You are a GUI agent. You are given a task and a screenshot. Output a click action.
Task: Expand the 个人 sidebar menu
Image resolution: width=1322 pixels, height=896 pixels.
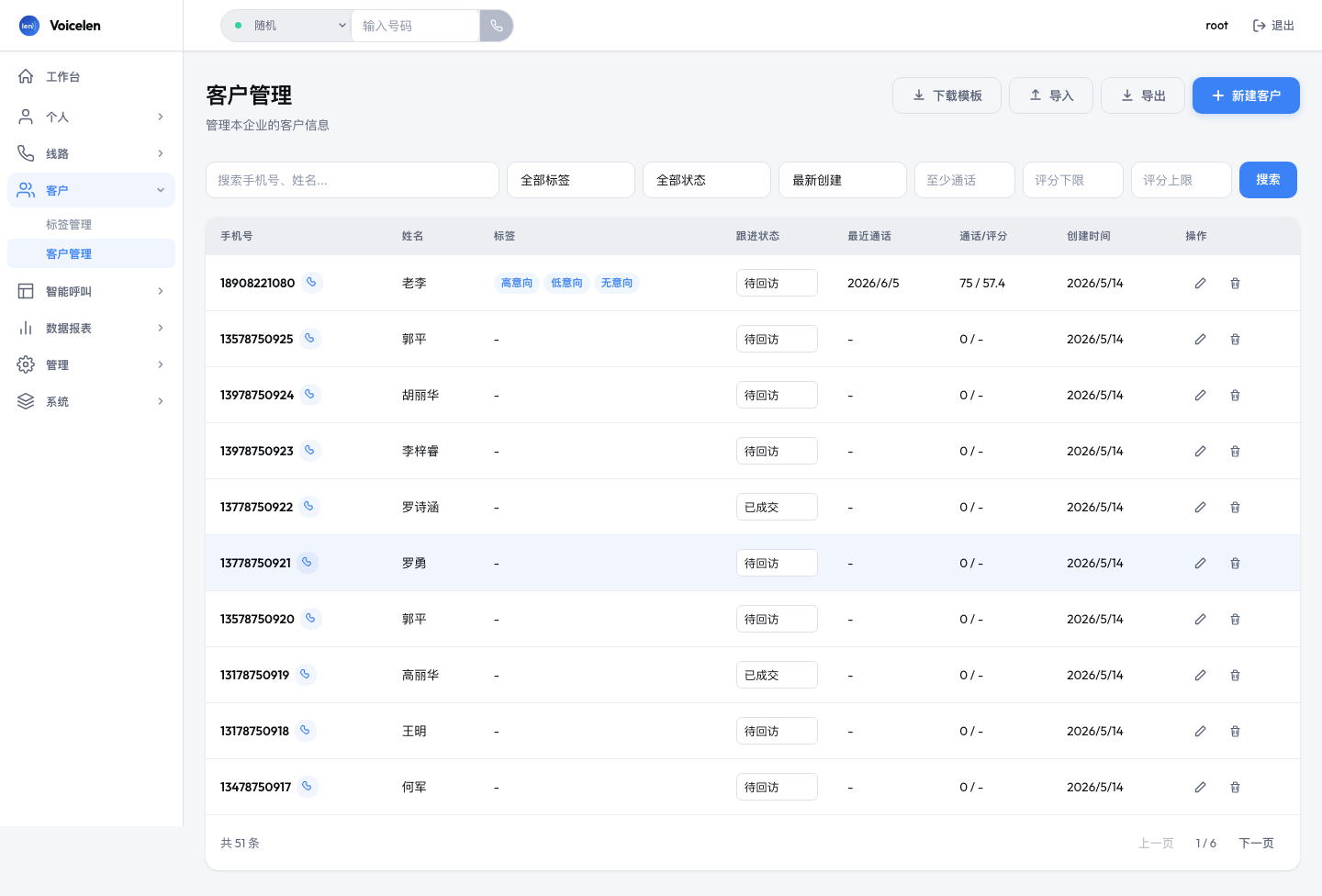[91, 117]
